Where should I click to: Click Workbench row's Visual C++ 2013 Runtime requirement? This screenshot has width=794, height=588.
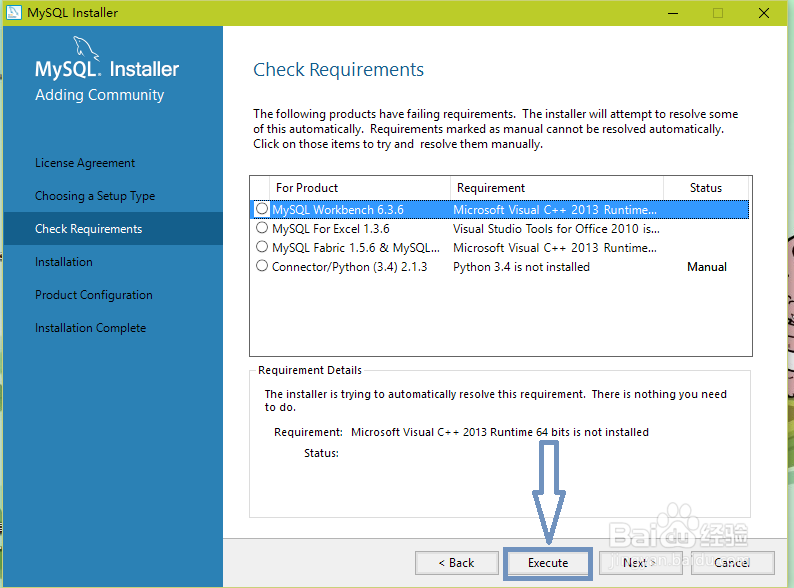[554, 210]
